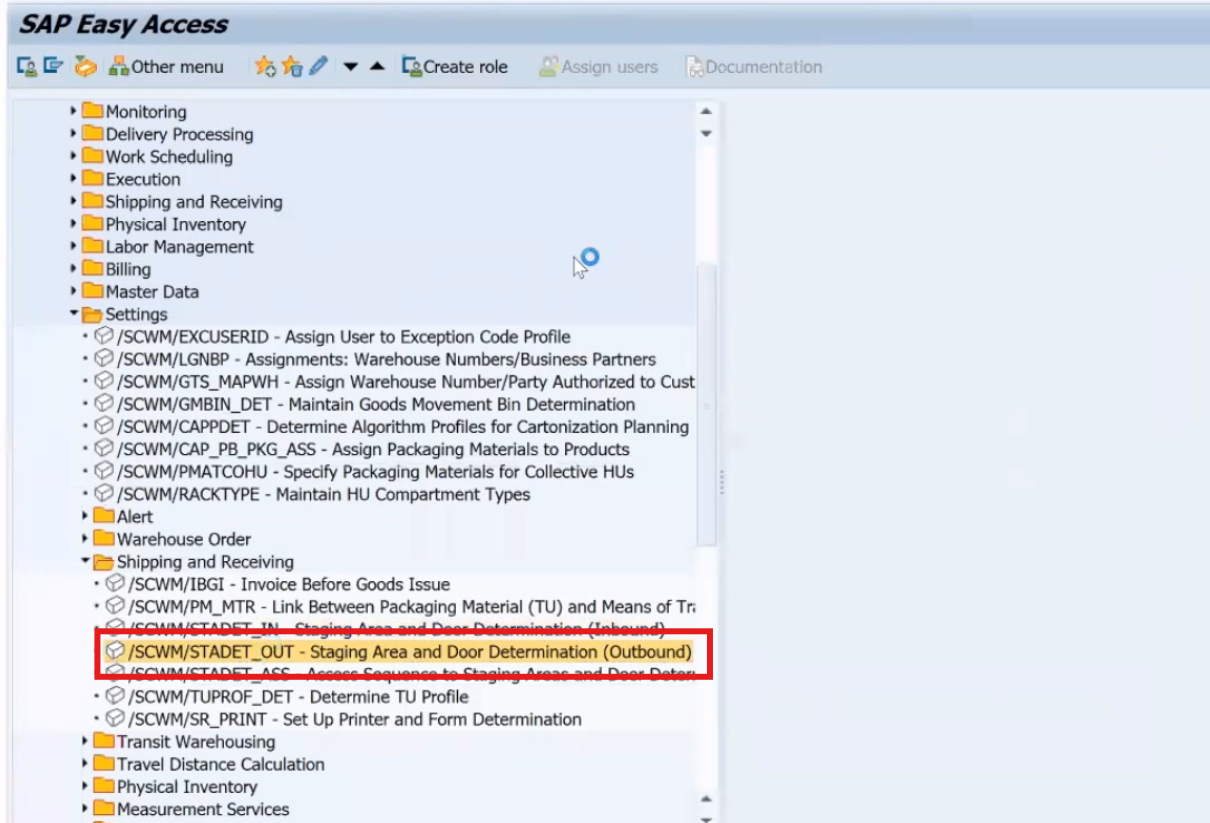Expand the Transit Warehousing folder
This screenshot has width=1210, height=823.
click(85, 742)
